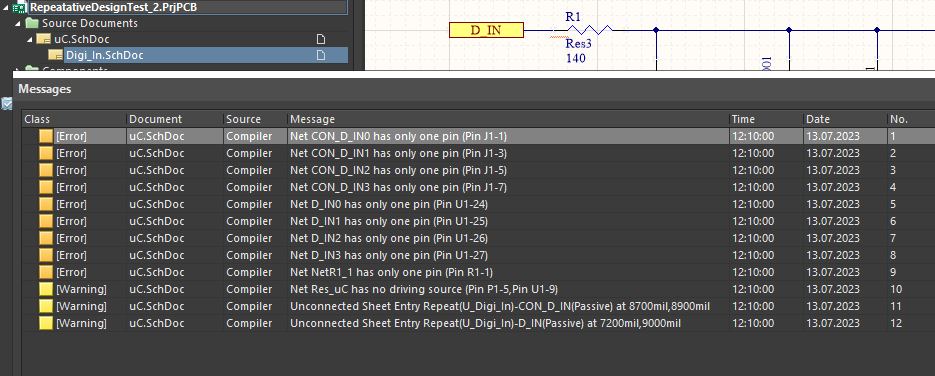
Task: Select error Net CON_D_IN1 has only one pin
Action: (478, 153)
